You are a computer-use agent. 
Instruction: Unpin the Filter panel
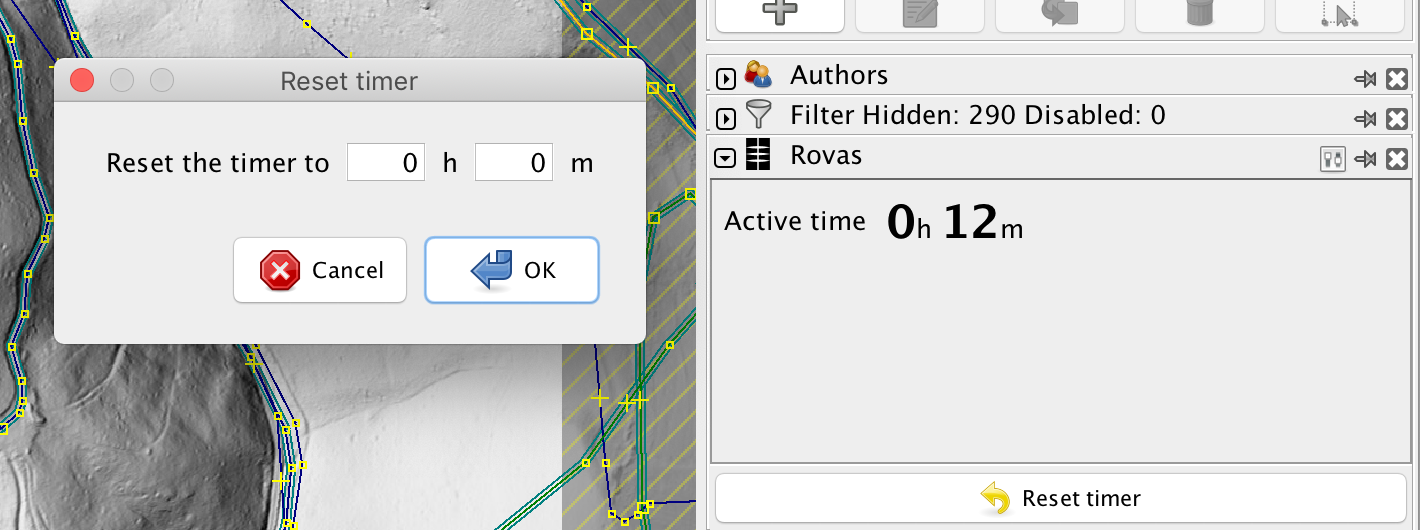[1366, 119]
